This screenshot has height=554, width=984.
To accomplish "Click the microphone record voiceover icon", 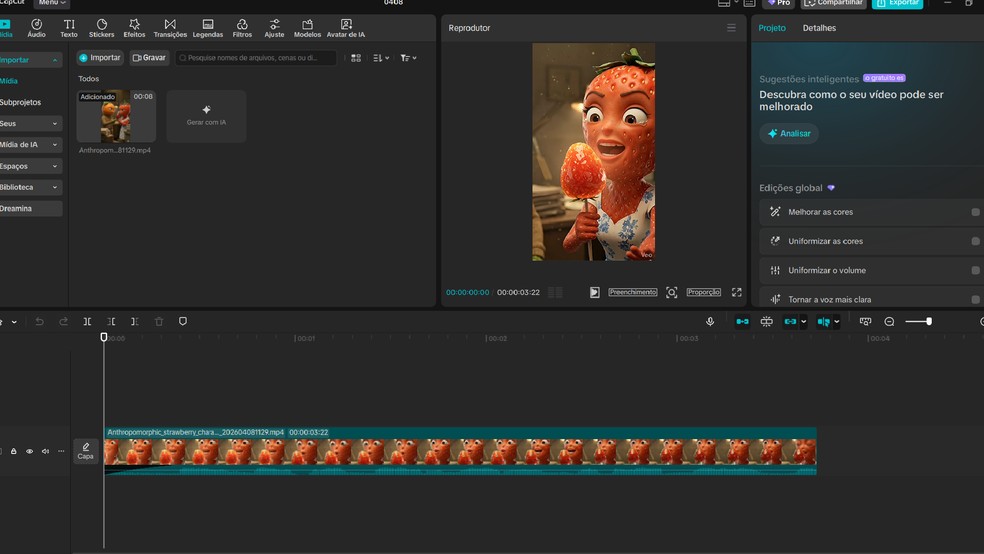I will click(x=710, y=322).
